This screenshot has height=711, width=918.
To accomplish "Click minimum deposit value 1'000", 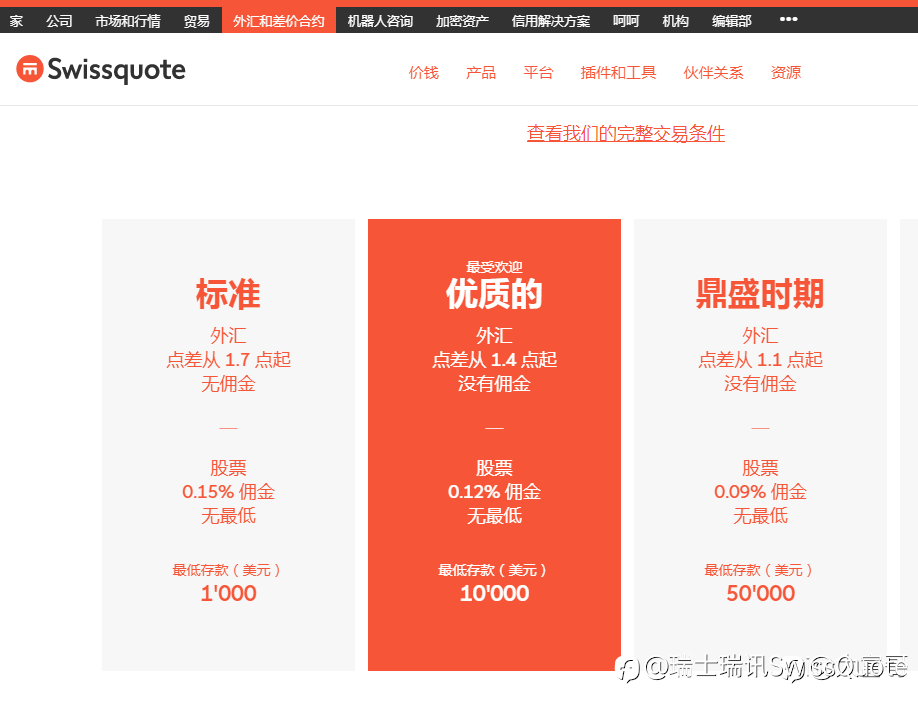I will tap(228, 593).
